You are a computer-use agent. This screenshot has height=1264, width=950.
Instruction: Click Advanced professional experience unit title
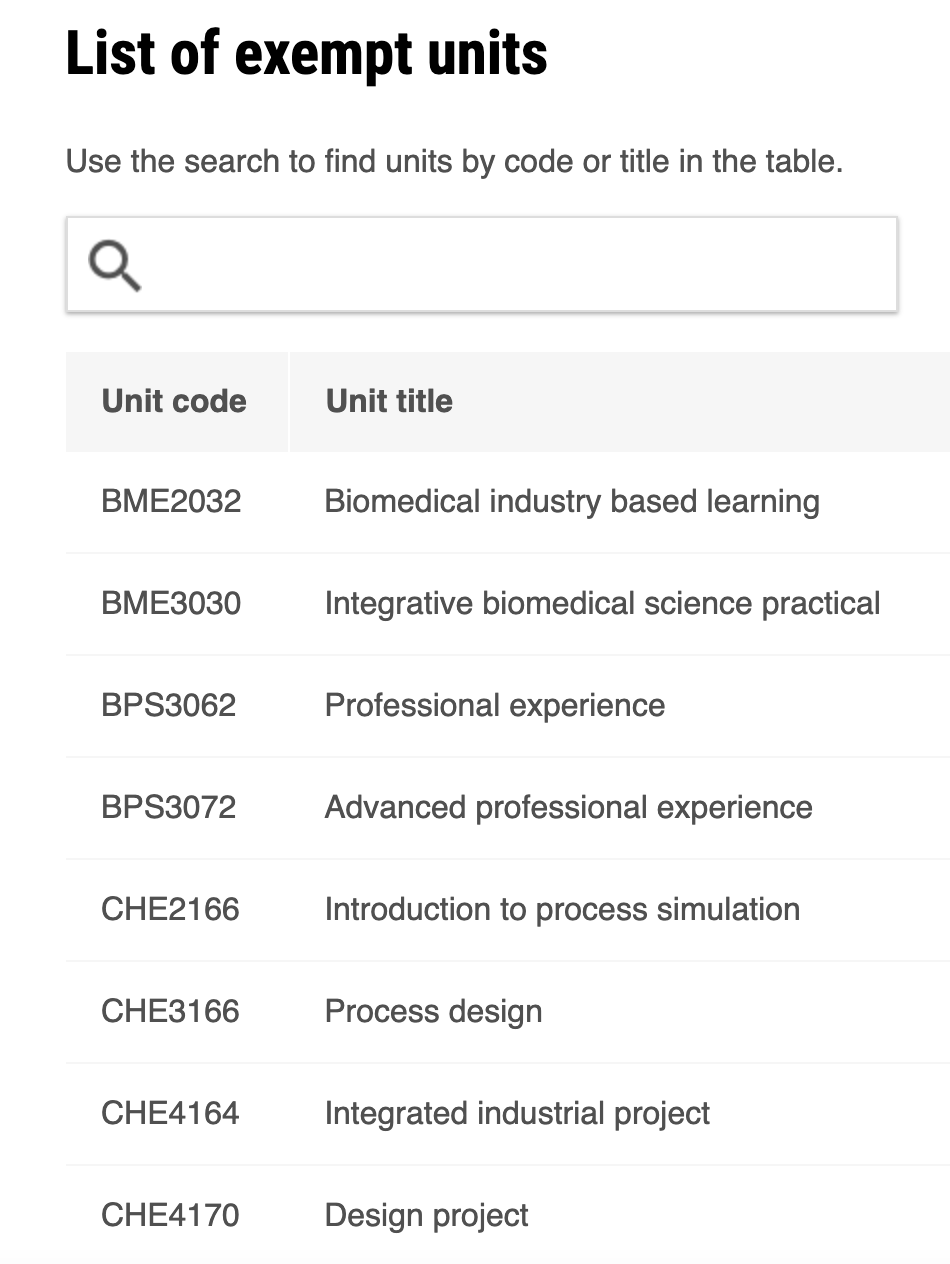coord(568,807)
